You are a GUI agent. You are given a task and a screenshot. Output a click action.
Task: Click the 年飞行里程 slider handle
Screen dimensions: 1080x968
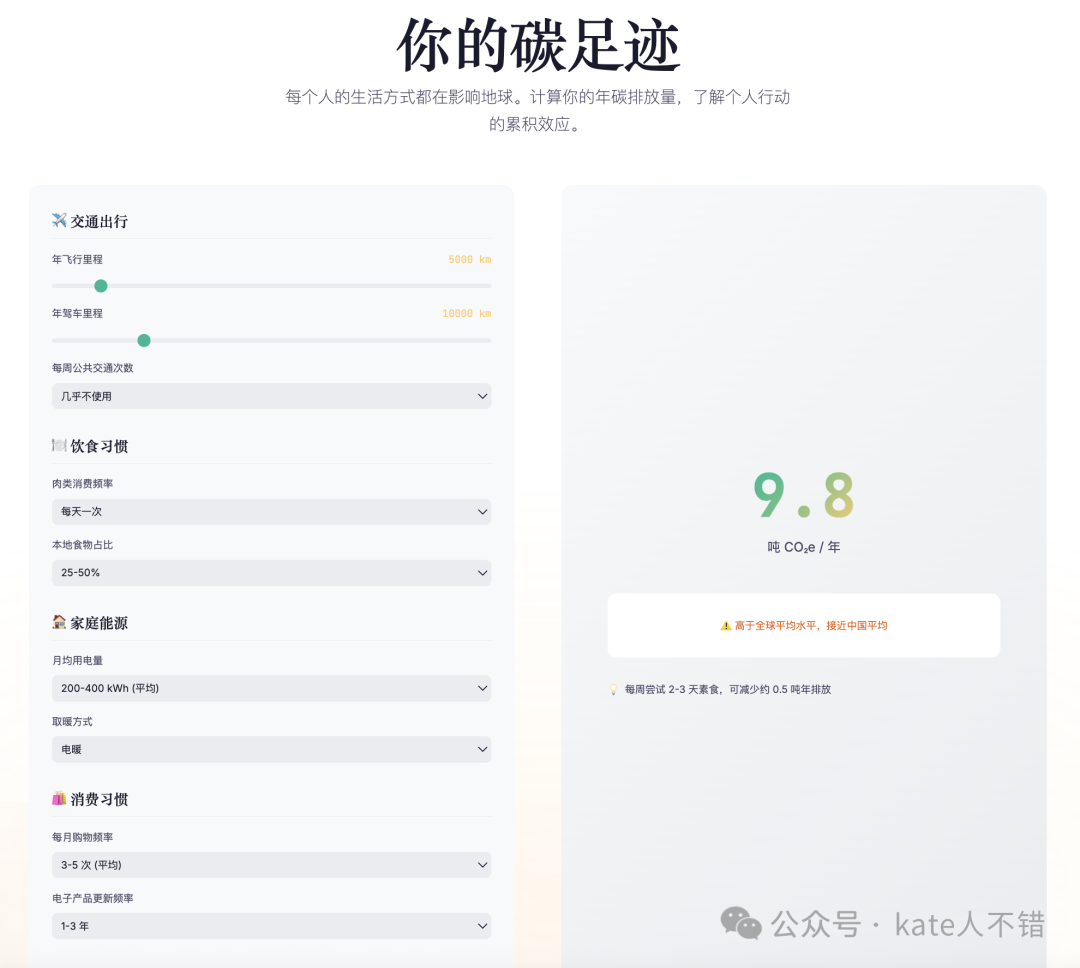coord(100,285)
